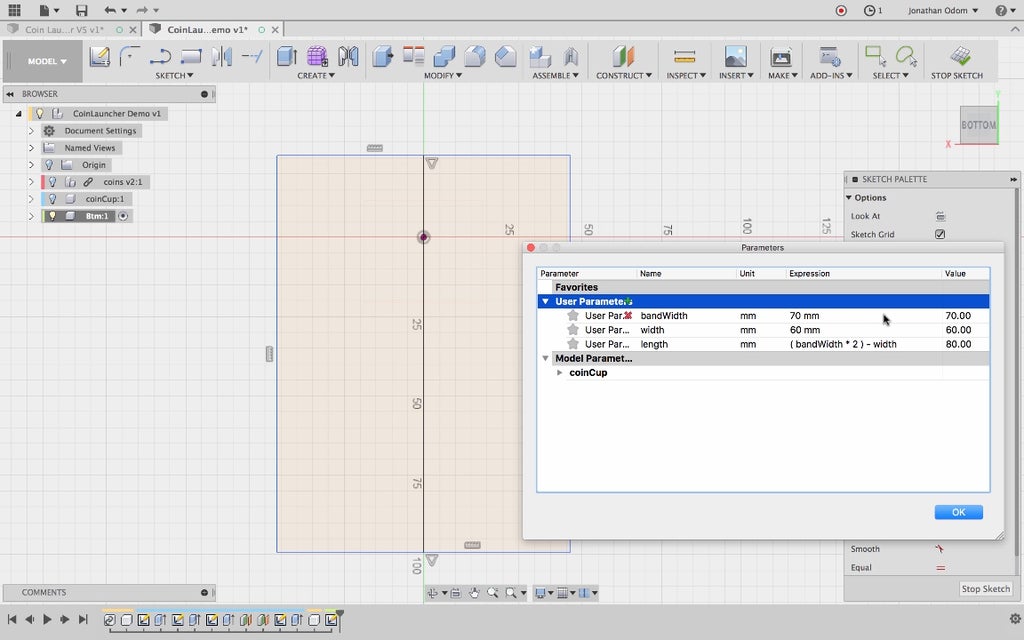Screen dimensions: 1024x640
Task: Click the Measure icon above INSPECT
Action: coord(684,56)
